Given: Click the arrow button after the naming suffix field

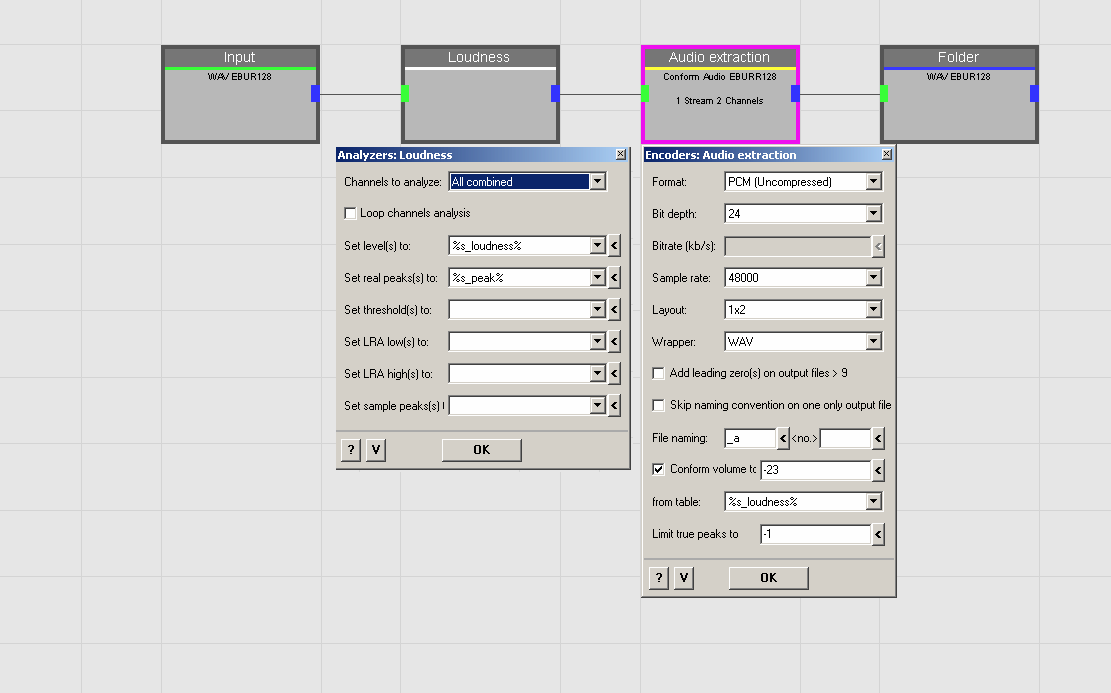Looking at the screenshot, I should [879, 439].
